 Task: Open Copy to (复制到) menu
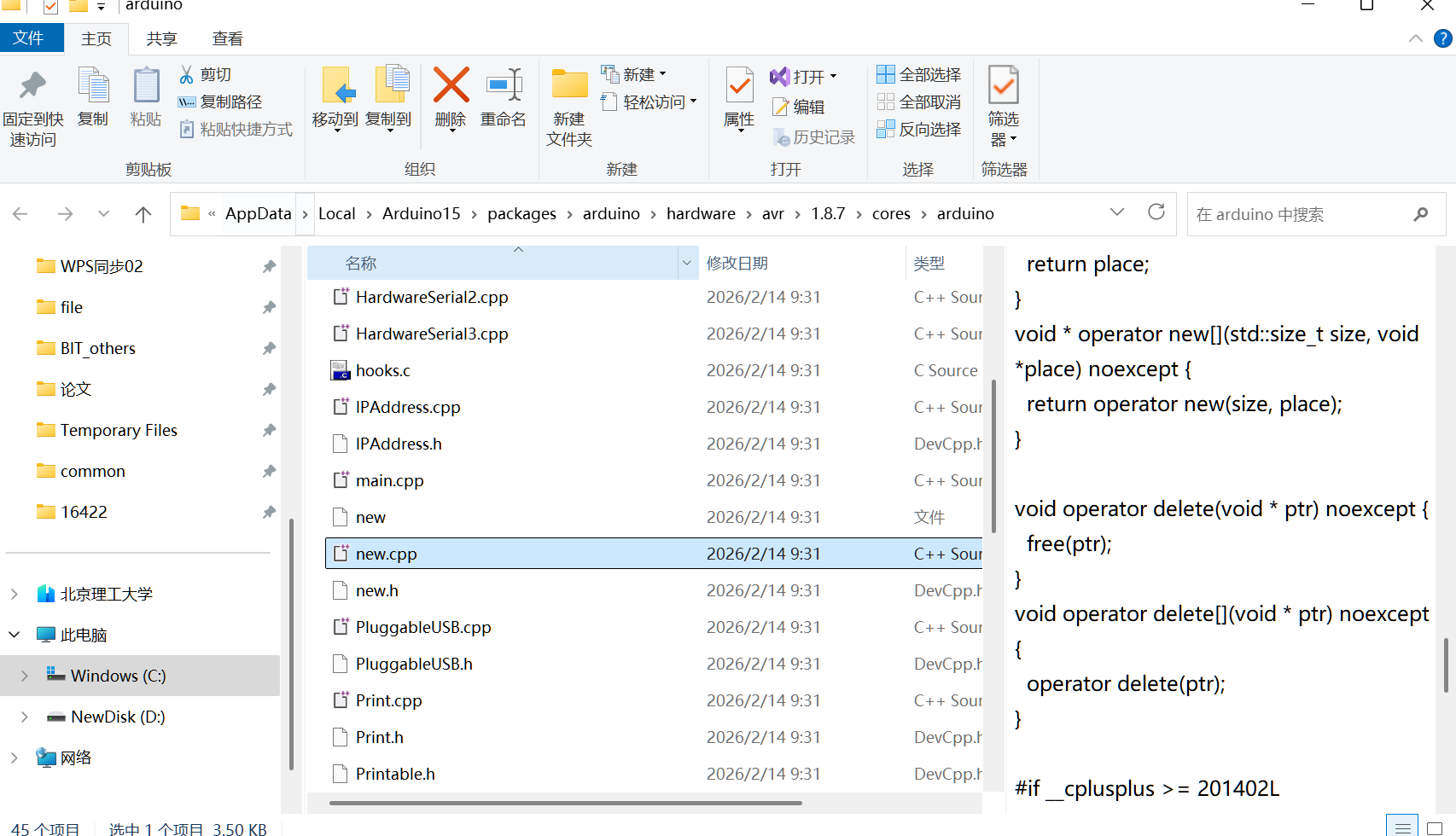click(388, 99)
